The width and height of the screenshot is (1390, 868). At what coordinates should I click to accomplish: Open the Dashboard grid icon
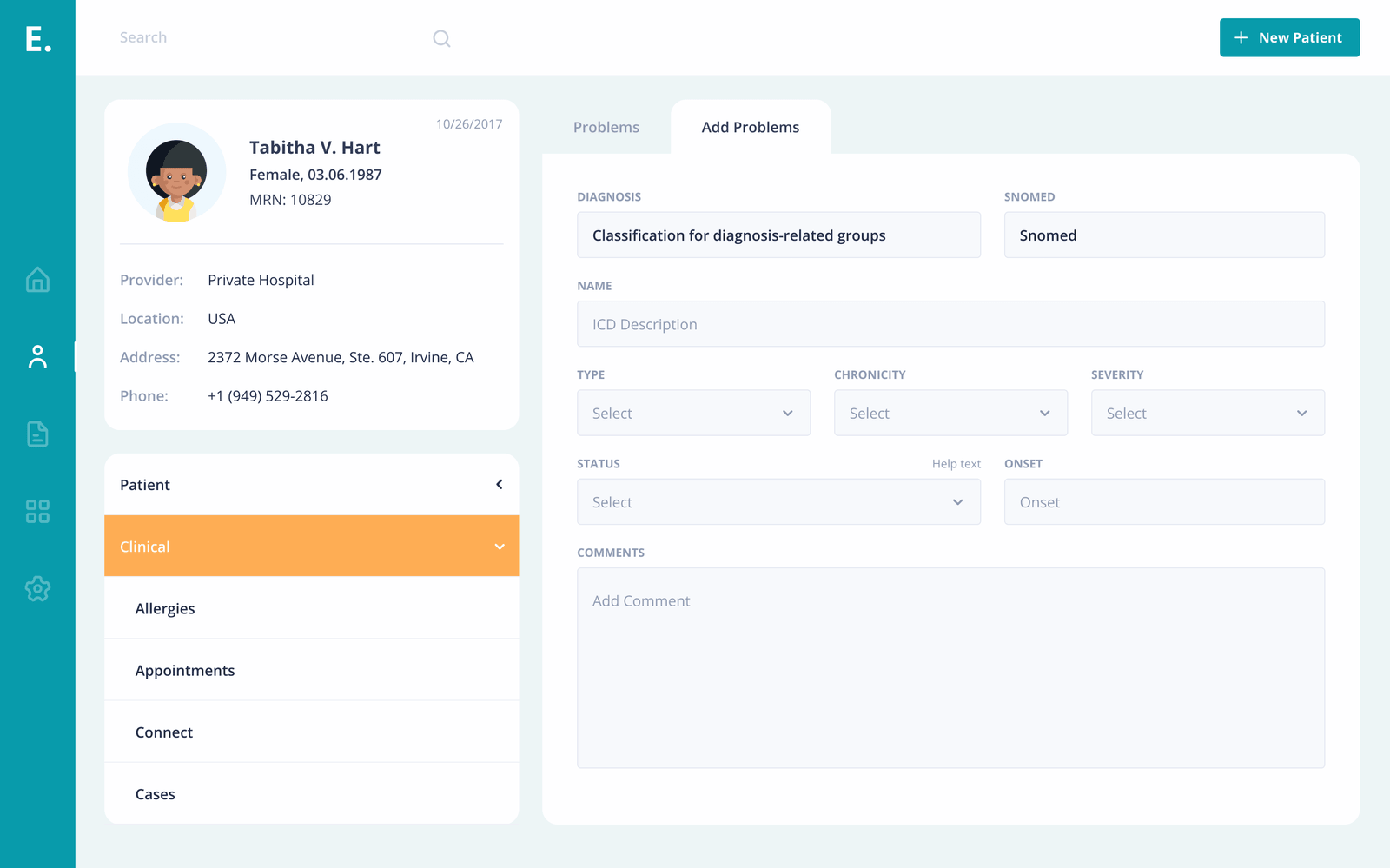37,511
